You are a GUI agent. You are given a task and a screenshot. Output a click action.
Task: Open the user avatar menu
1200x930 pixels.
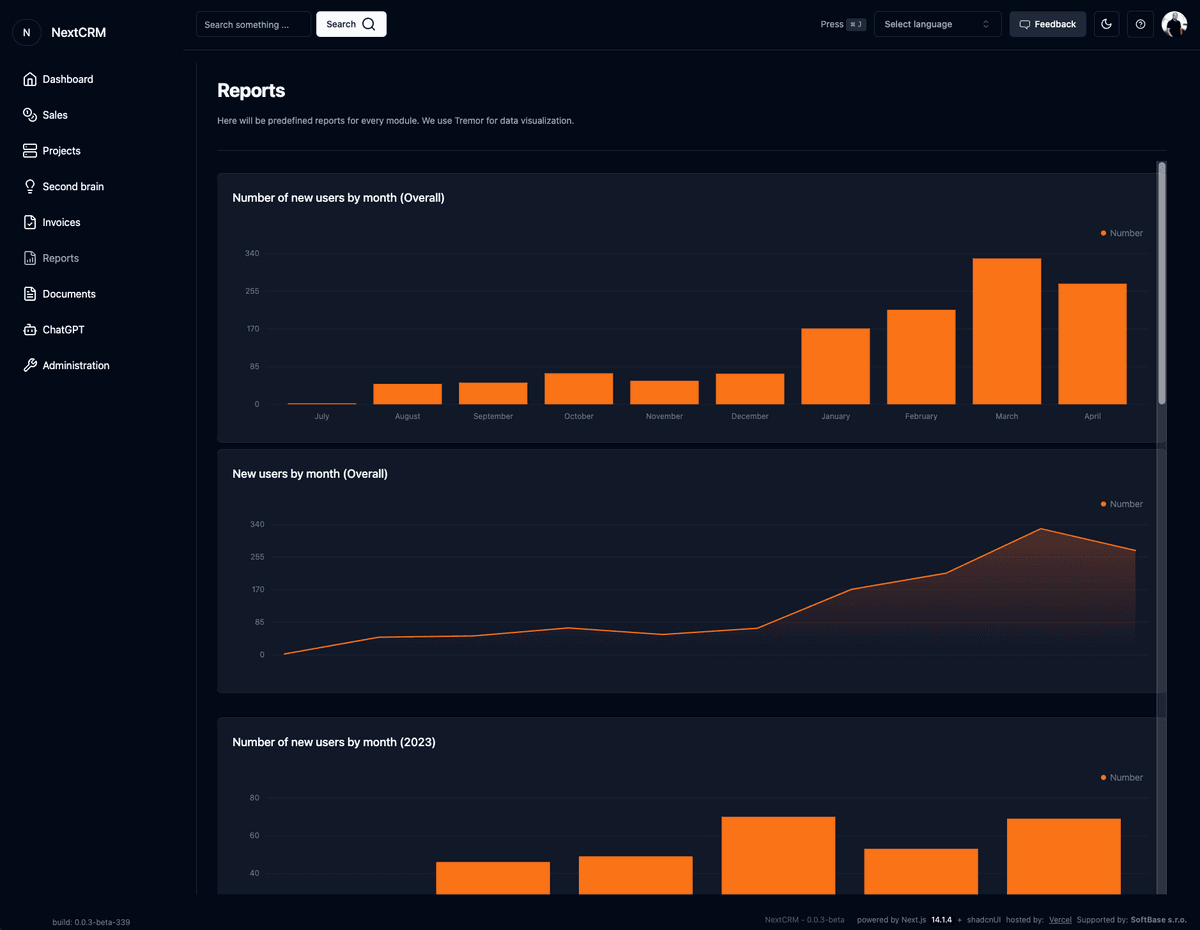coord(1174,24)
